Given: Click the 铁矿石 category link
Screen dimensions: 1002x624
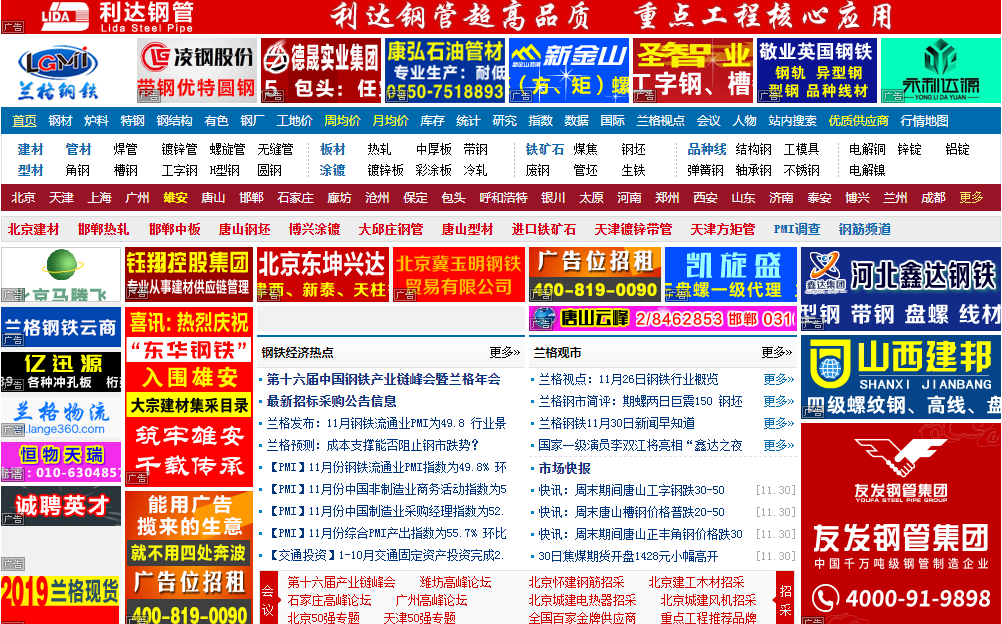Looking at the screenshot, I should [x=544, y=150].
